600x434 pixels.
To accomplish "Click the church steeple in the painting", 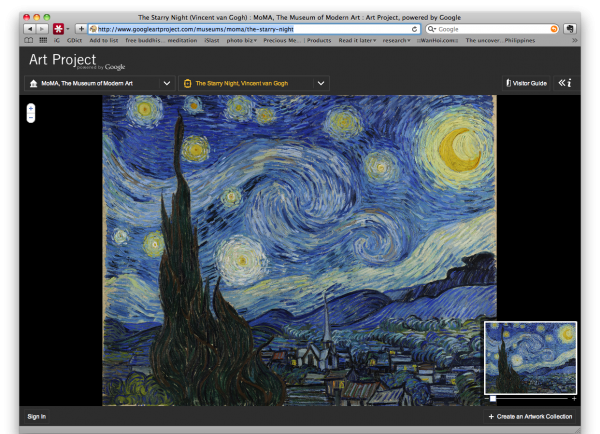I will (x=326, y=320).
